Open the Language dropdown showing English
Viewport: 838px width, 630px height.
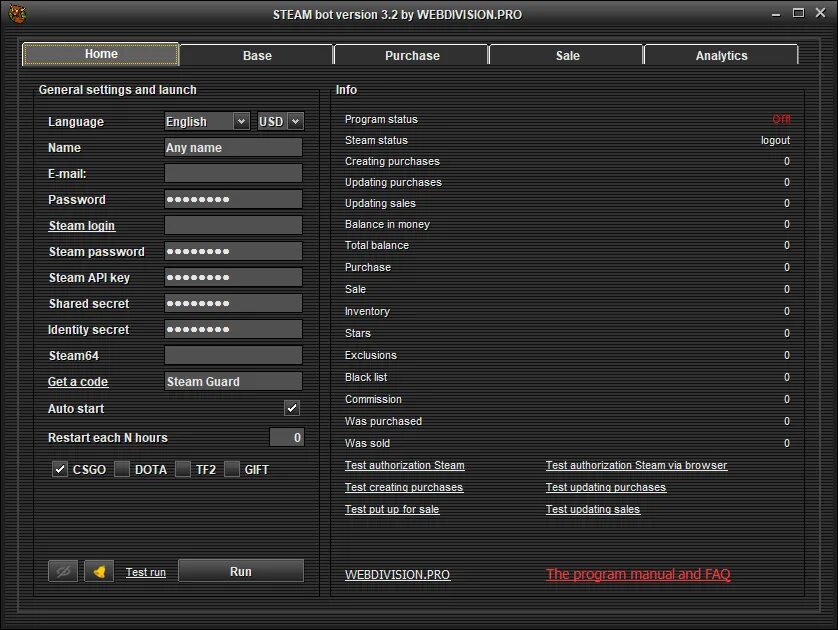point(207,121)
